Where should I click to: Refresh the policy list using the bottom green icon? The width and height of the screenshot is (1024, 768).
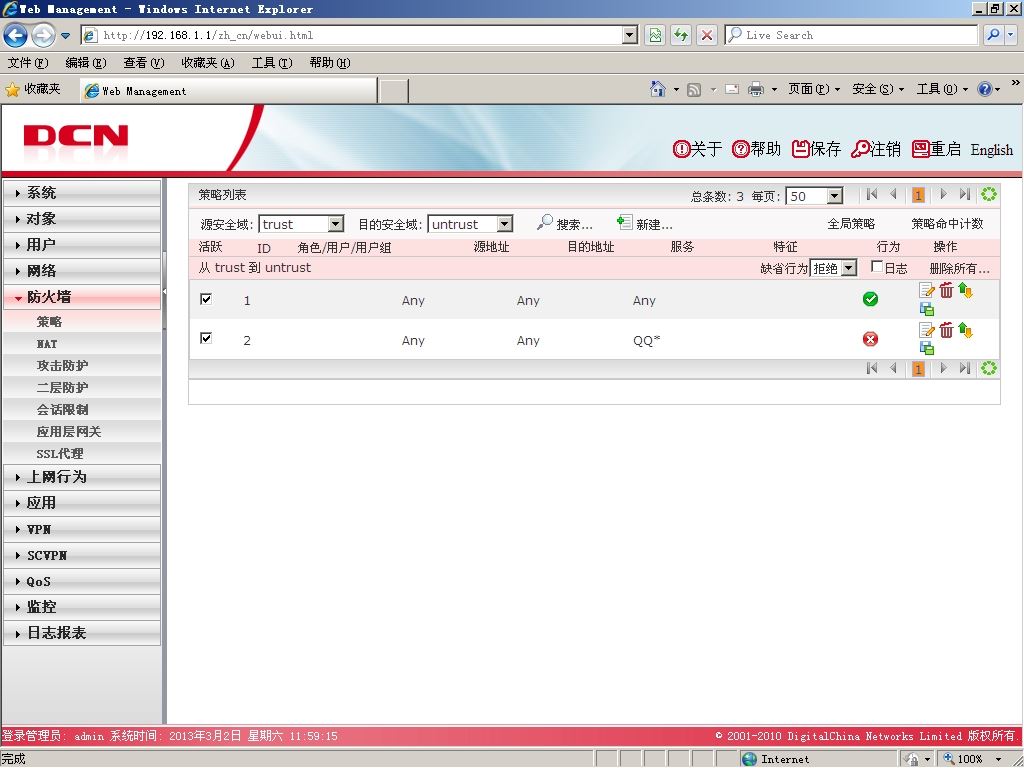[x=989, y=368]
